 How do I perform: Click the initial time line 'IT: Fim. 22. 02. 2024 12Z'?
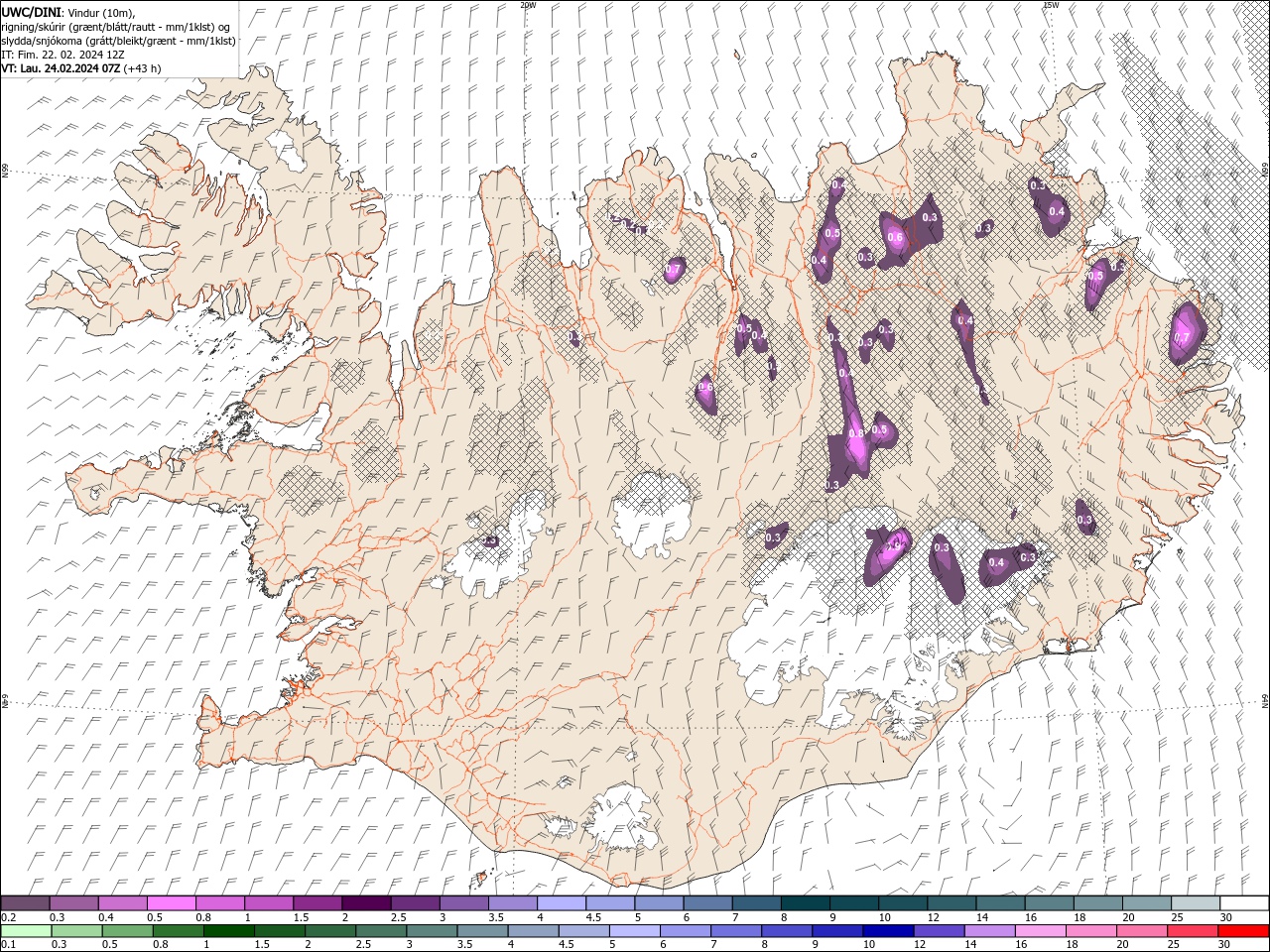coord(63,55)
